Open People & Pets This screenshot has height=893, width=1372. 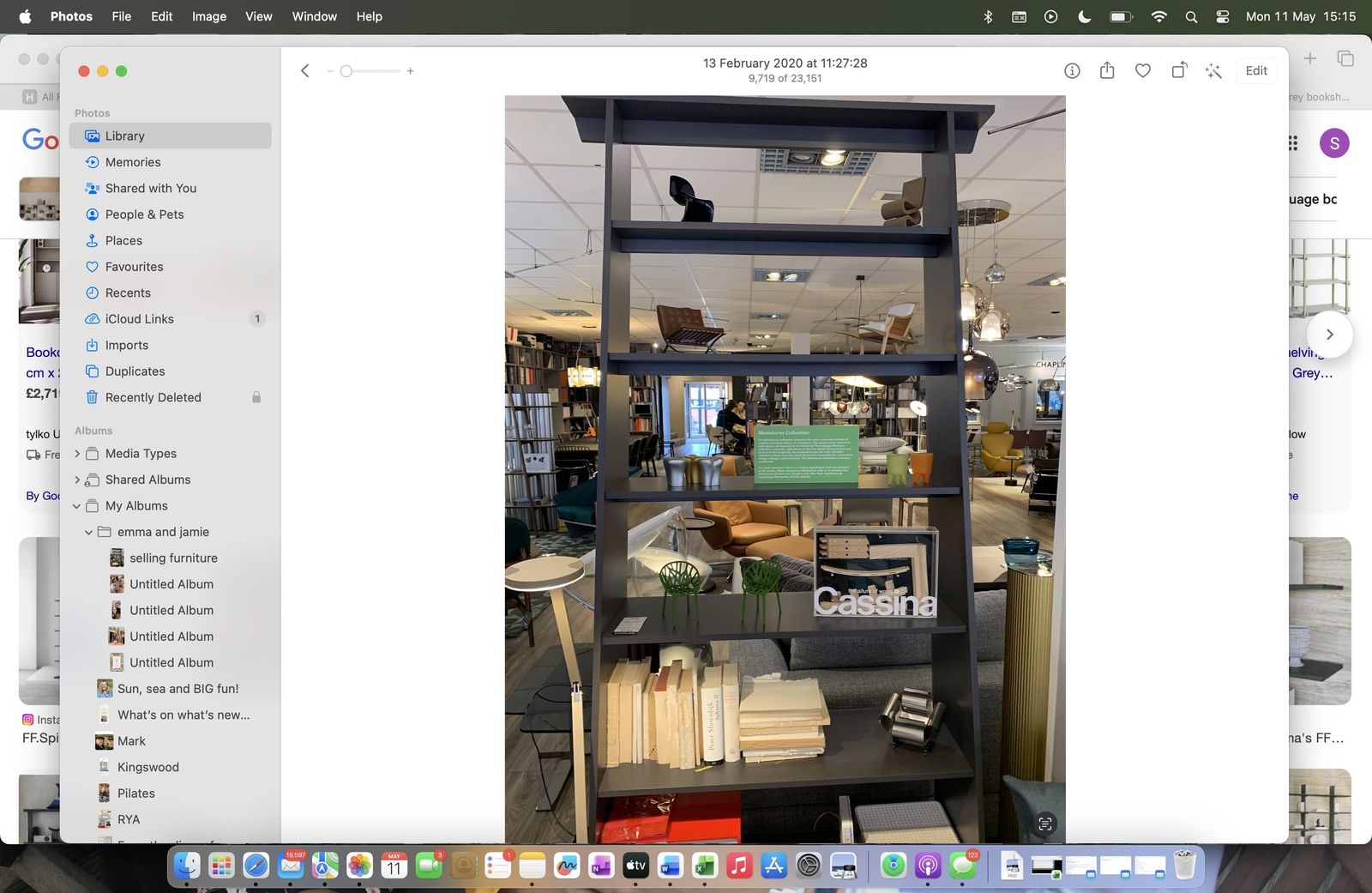171,214
